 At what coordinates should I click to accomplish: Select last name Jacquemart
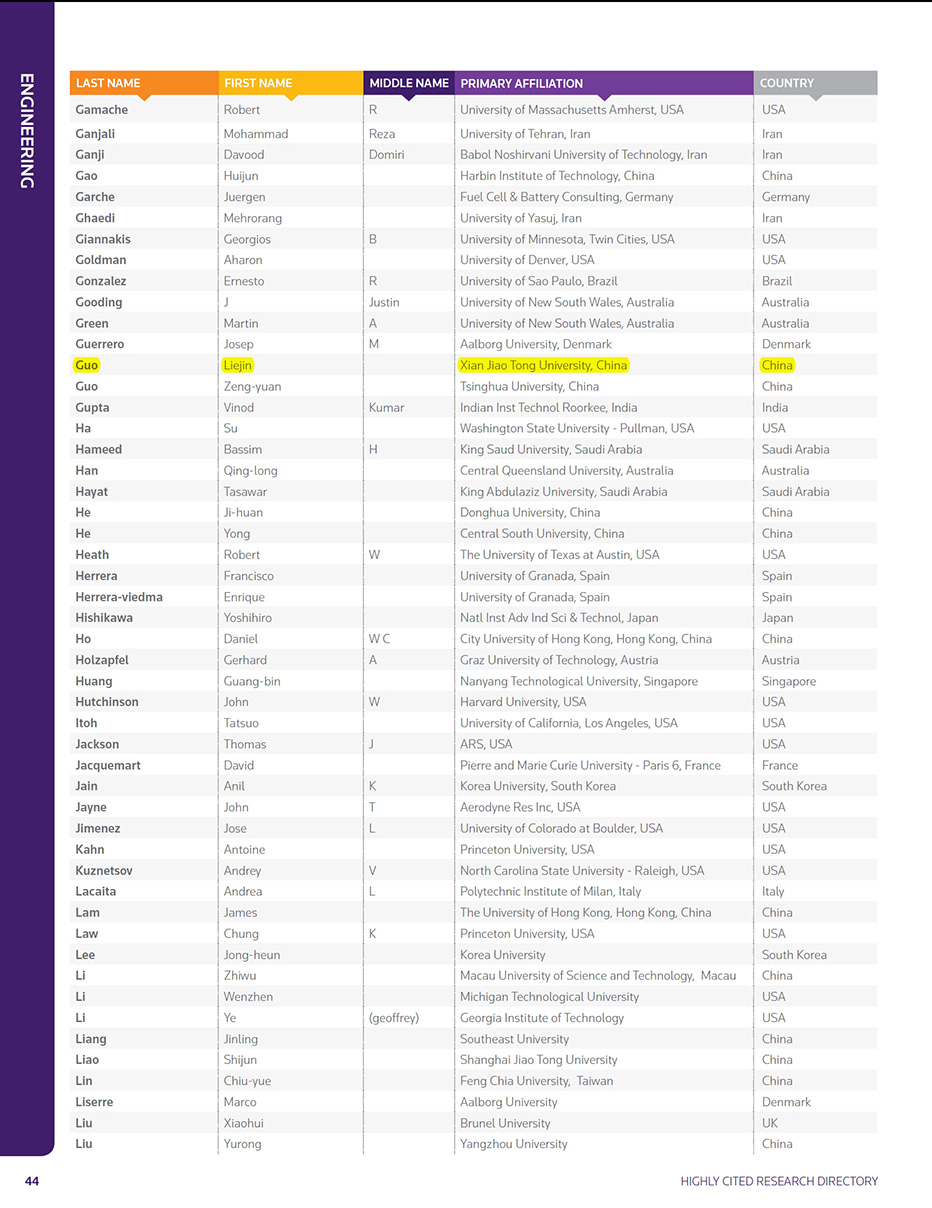point(107,765)
